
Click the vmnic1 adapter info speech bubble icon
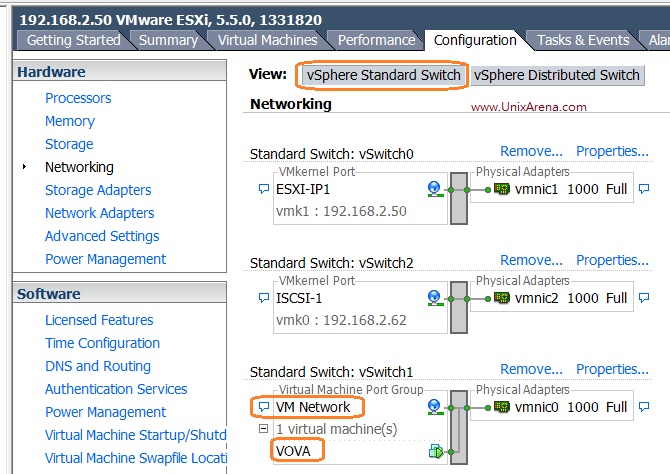click(644, 188)
